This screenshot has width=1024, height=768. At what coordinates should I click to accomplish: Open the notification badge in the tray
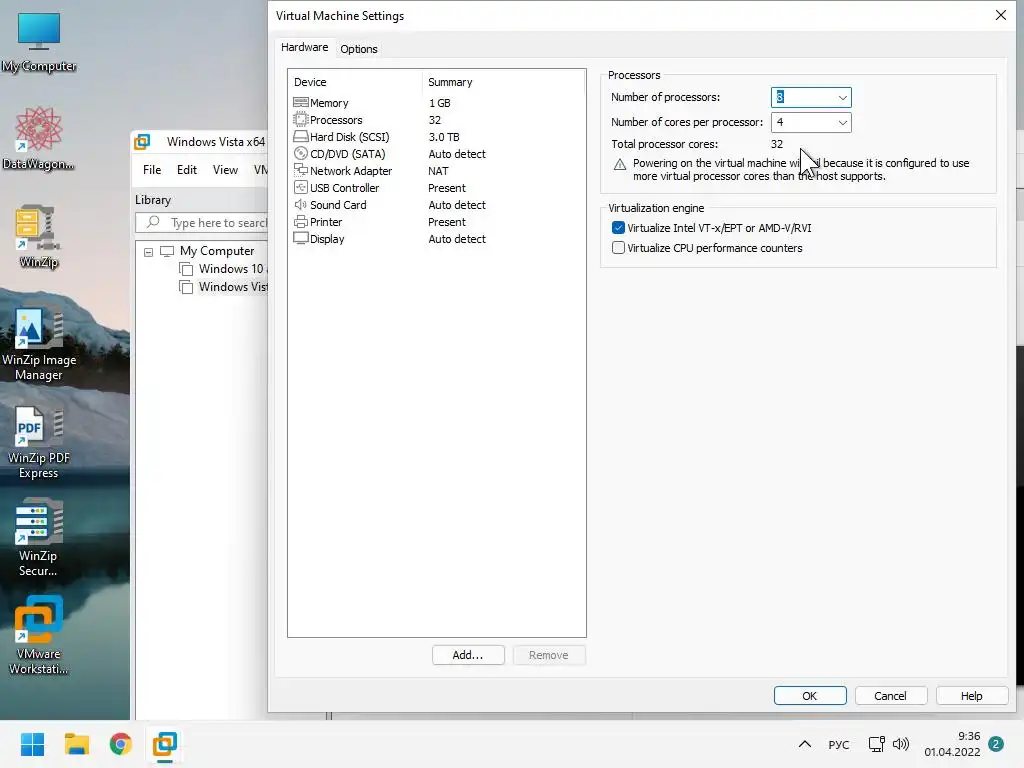pyautogui.click(x=996, y=744)
